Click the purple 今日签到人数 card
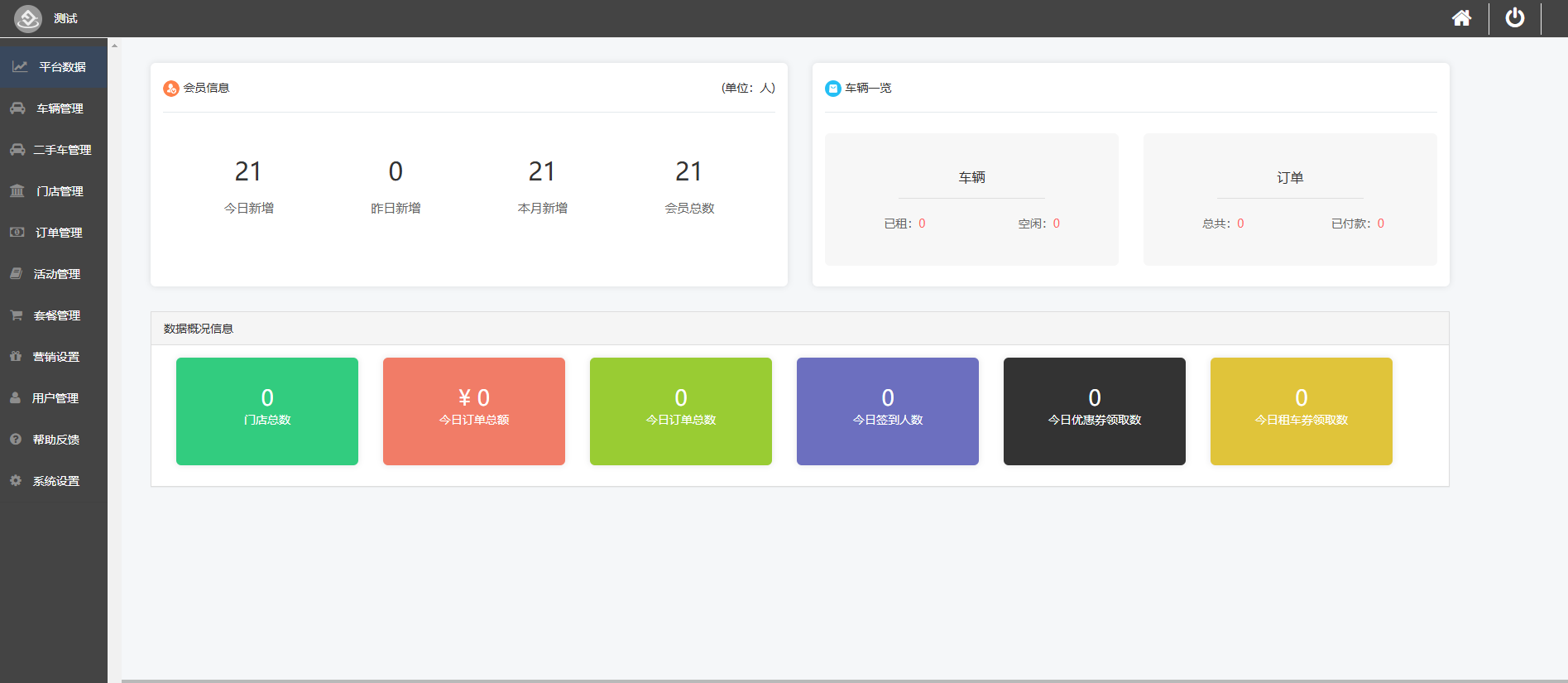 click(888, 411)
